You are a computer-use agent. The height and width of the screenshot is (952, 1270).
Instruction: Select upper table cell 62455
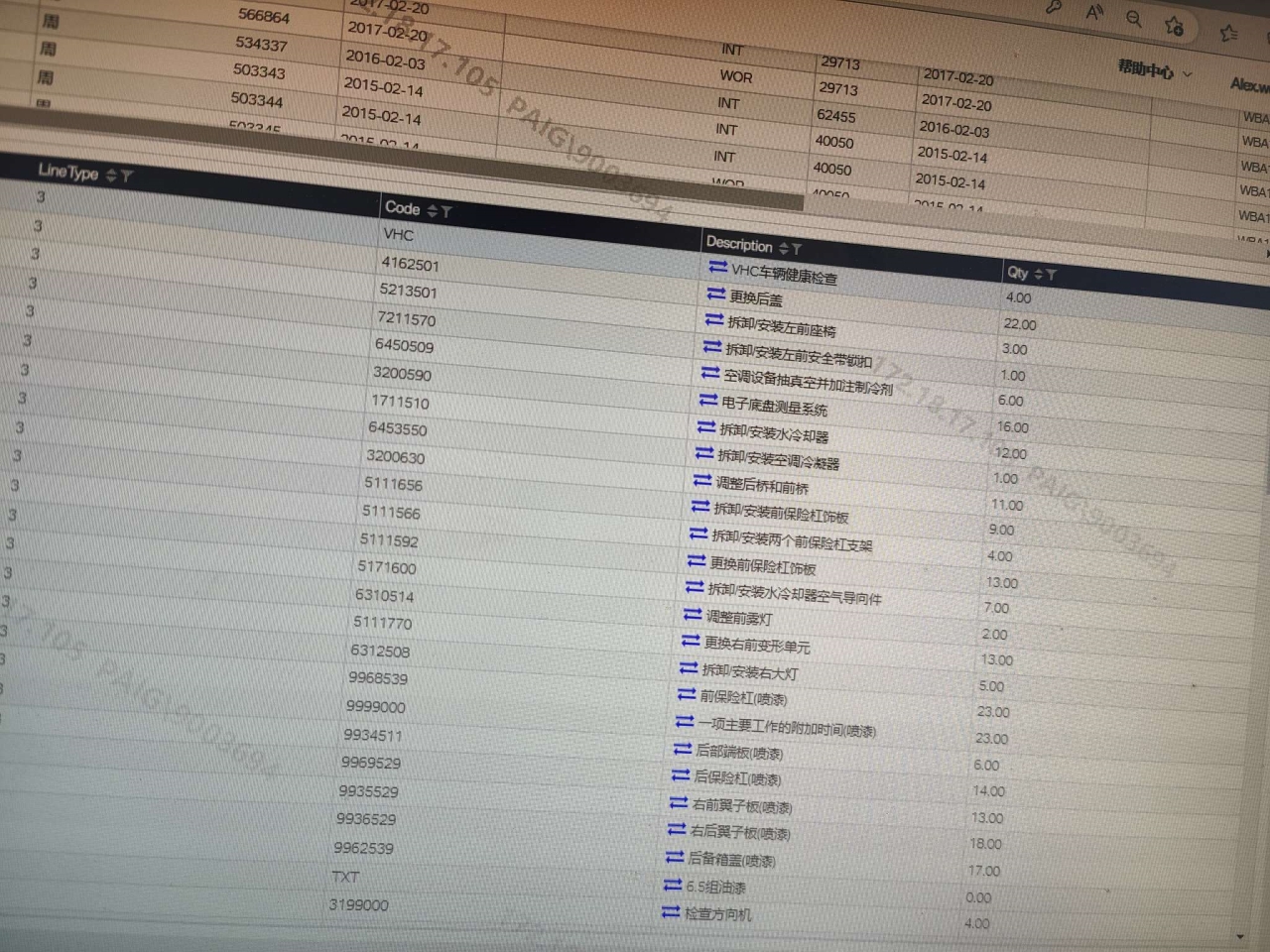(x=835, y=115)
